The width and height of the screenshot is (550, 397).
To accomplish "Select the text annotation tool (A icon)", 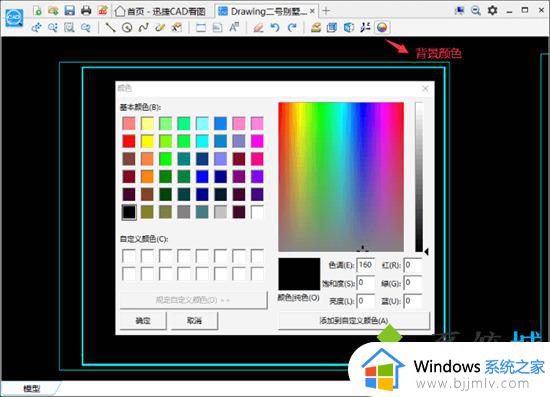I will (234, 27).
